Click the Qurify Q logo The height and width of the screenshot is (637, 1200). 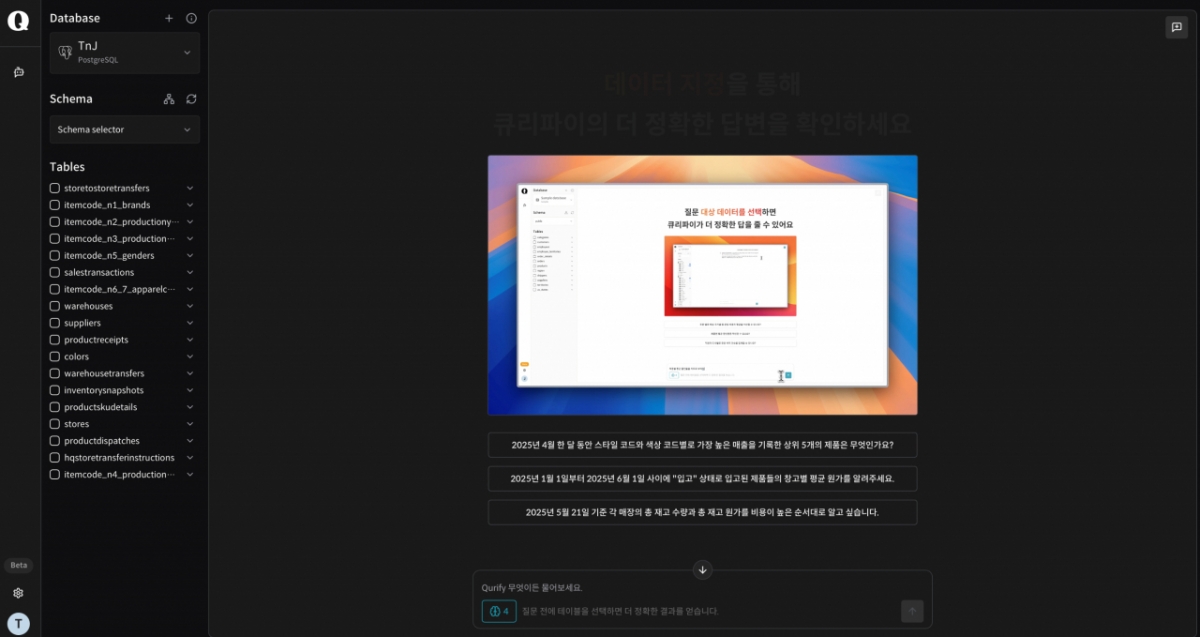point(18,20)
